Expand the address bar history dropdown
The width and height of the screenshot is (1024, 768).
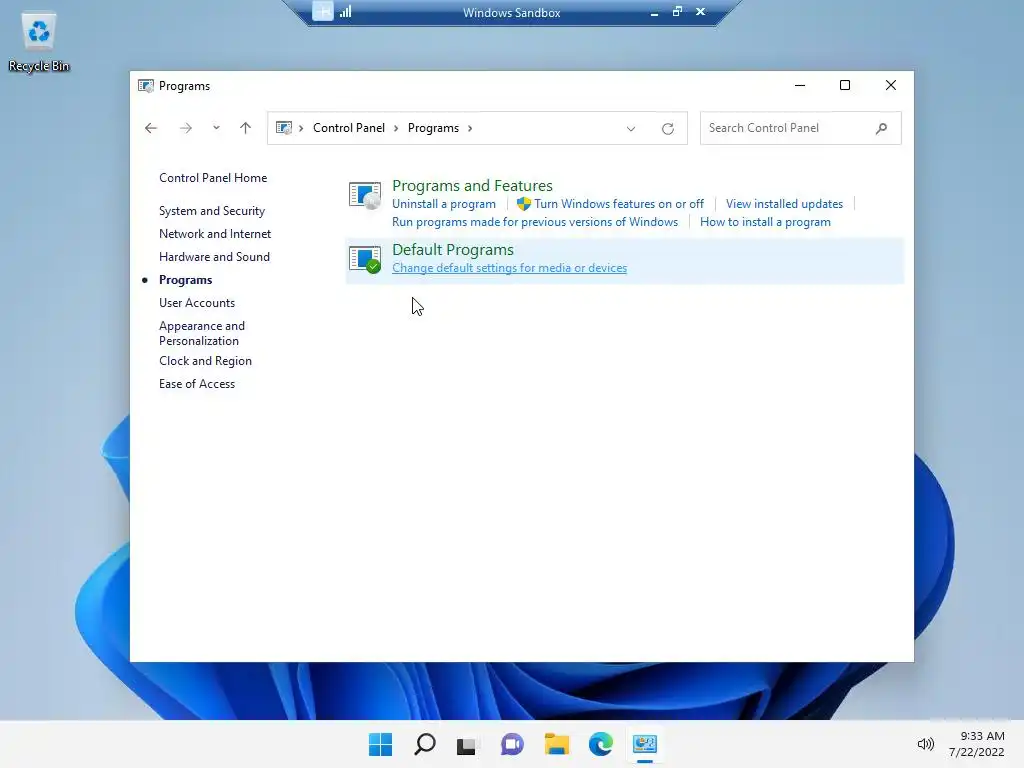tap(631, 129)
